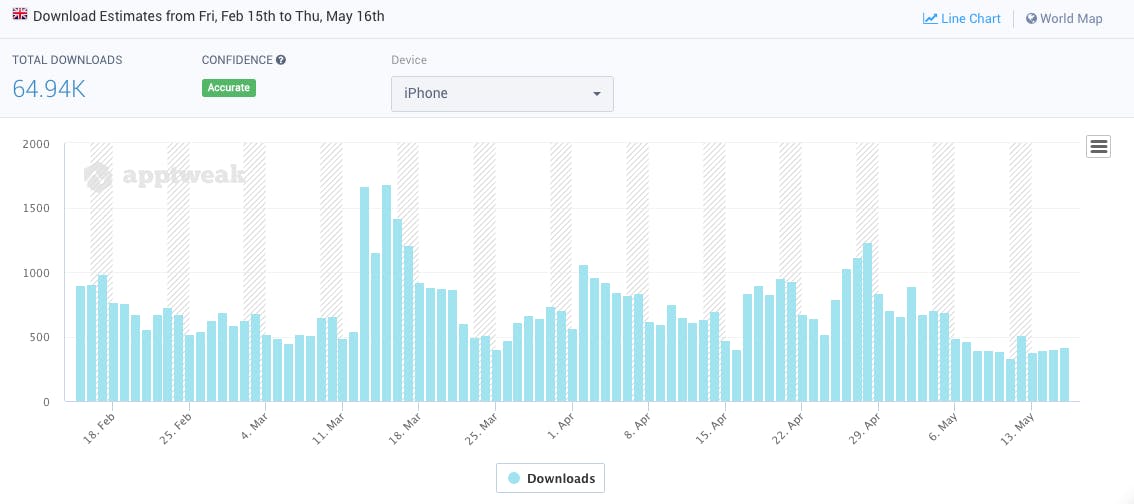This screenshot has height=504, width=1134.
Task: Open the iPhone device selector
Action: coord(501,93)
